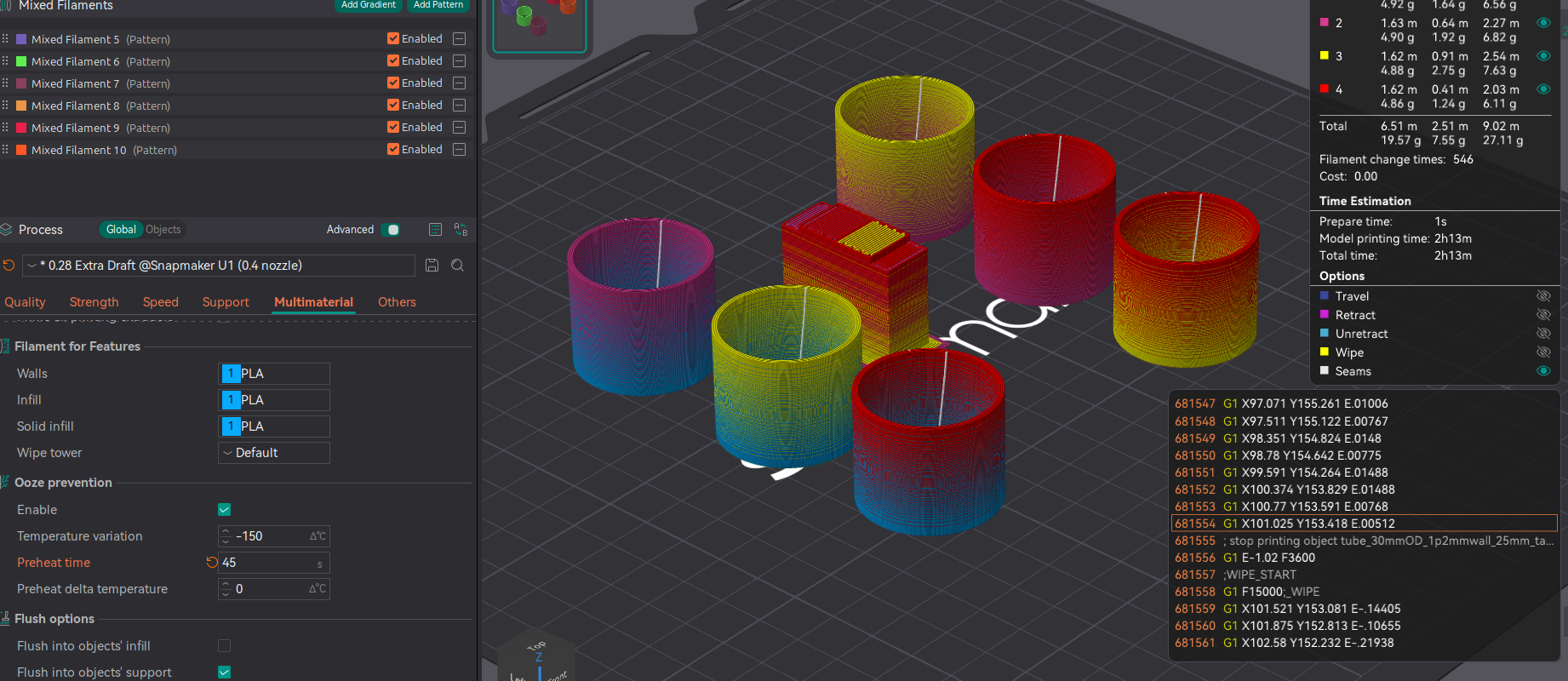Uncheck Flush into objects' support
Viewport: 1568px width, 681px height.
click(225, 672)
